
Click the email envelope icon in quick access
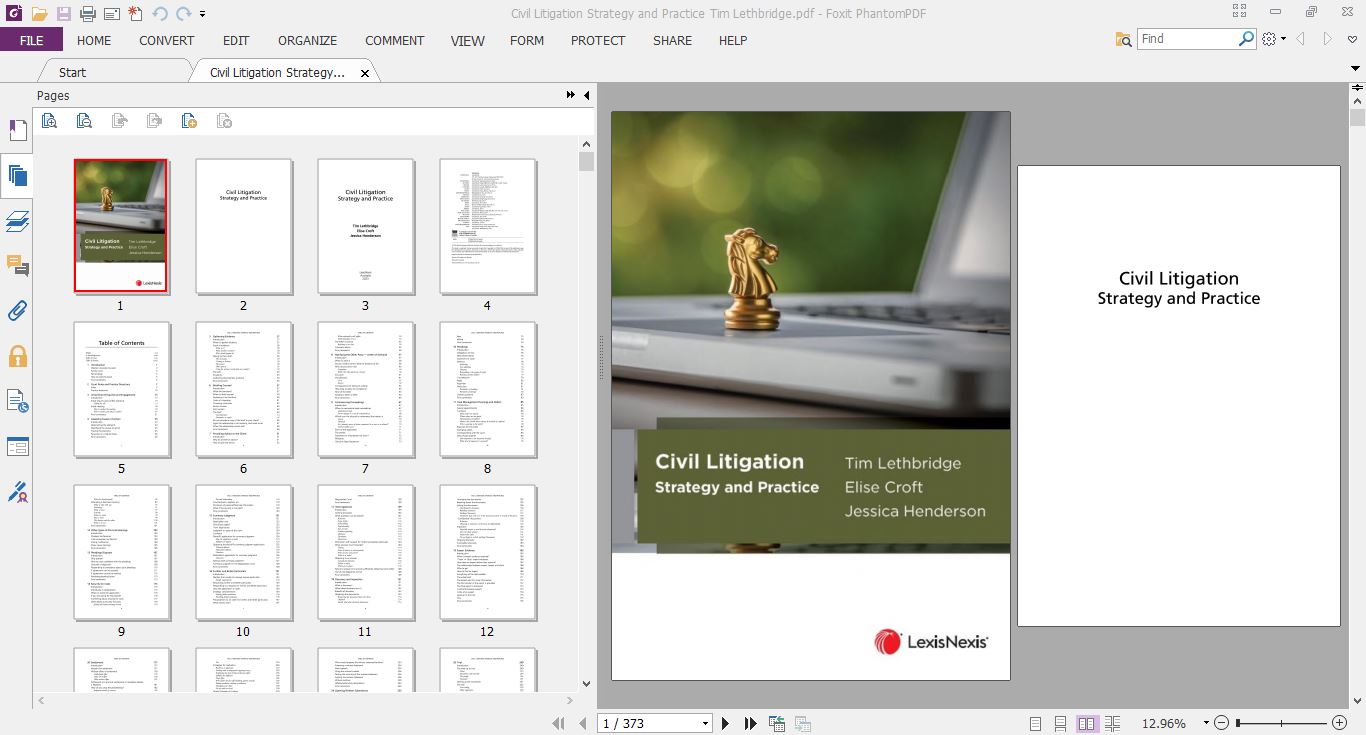point(111,14)
